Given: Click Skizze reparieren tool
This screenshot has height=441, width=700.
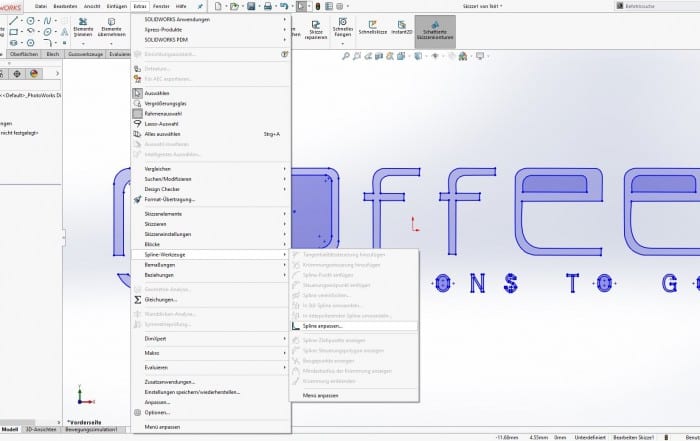Looking at the screenshot, I should click(316, 29).
